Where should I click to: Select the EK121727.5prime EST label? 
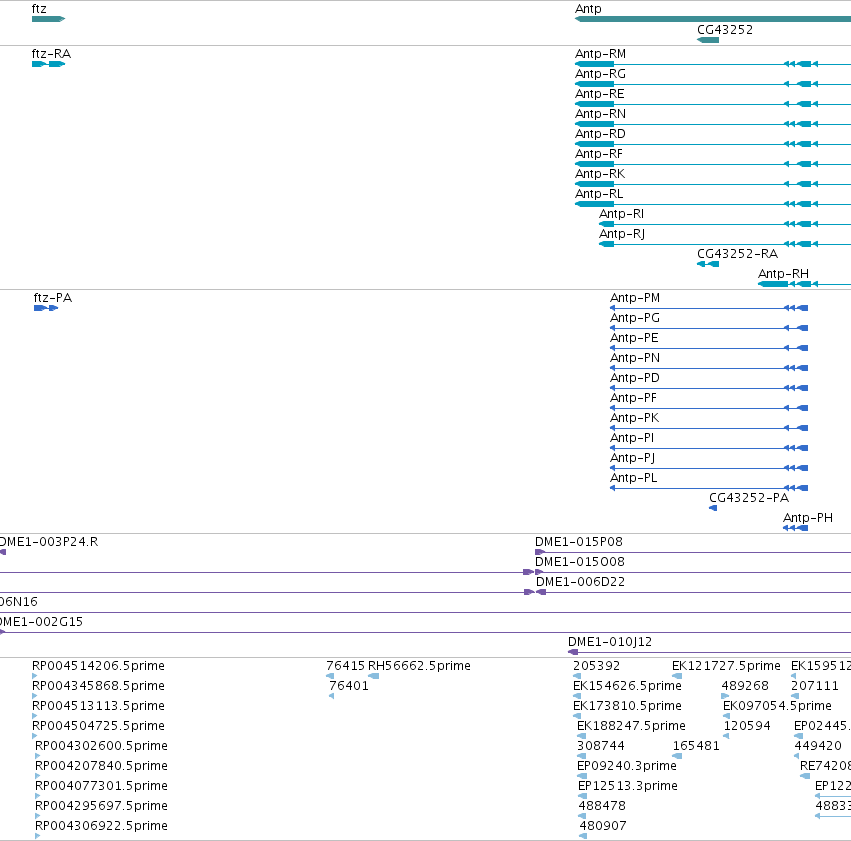point(726,666)
